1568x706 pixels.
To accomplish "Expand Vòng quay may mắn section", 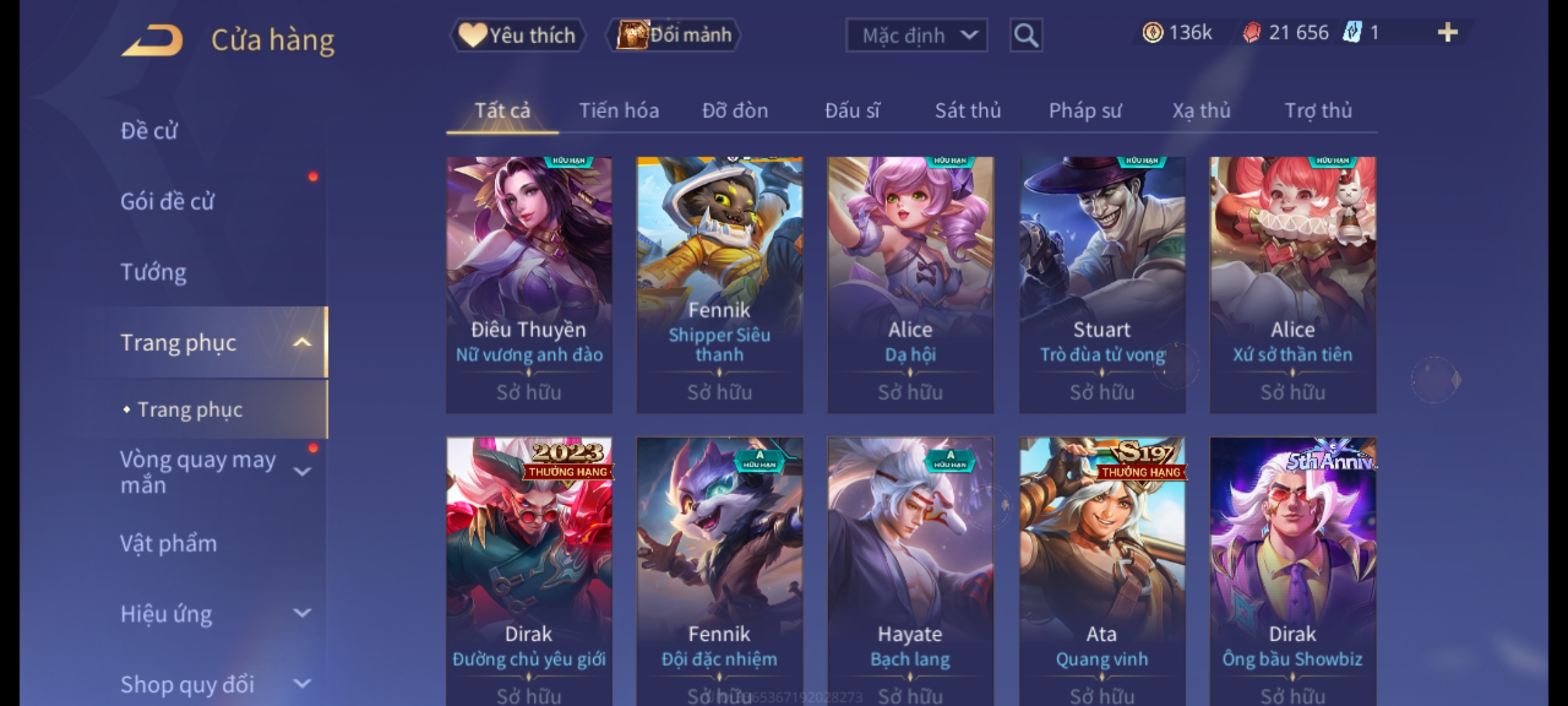I will coord(302,472).
